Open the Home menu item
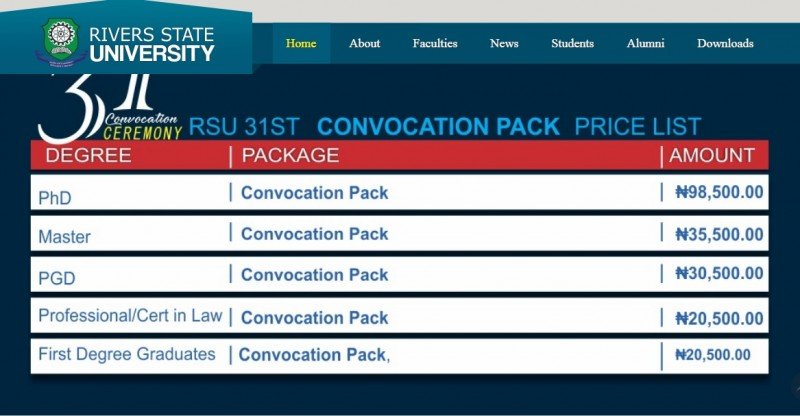This screenshot has width=800, height=416. 301,43
